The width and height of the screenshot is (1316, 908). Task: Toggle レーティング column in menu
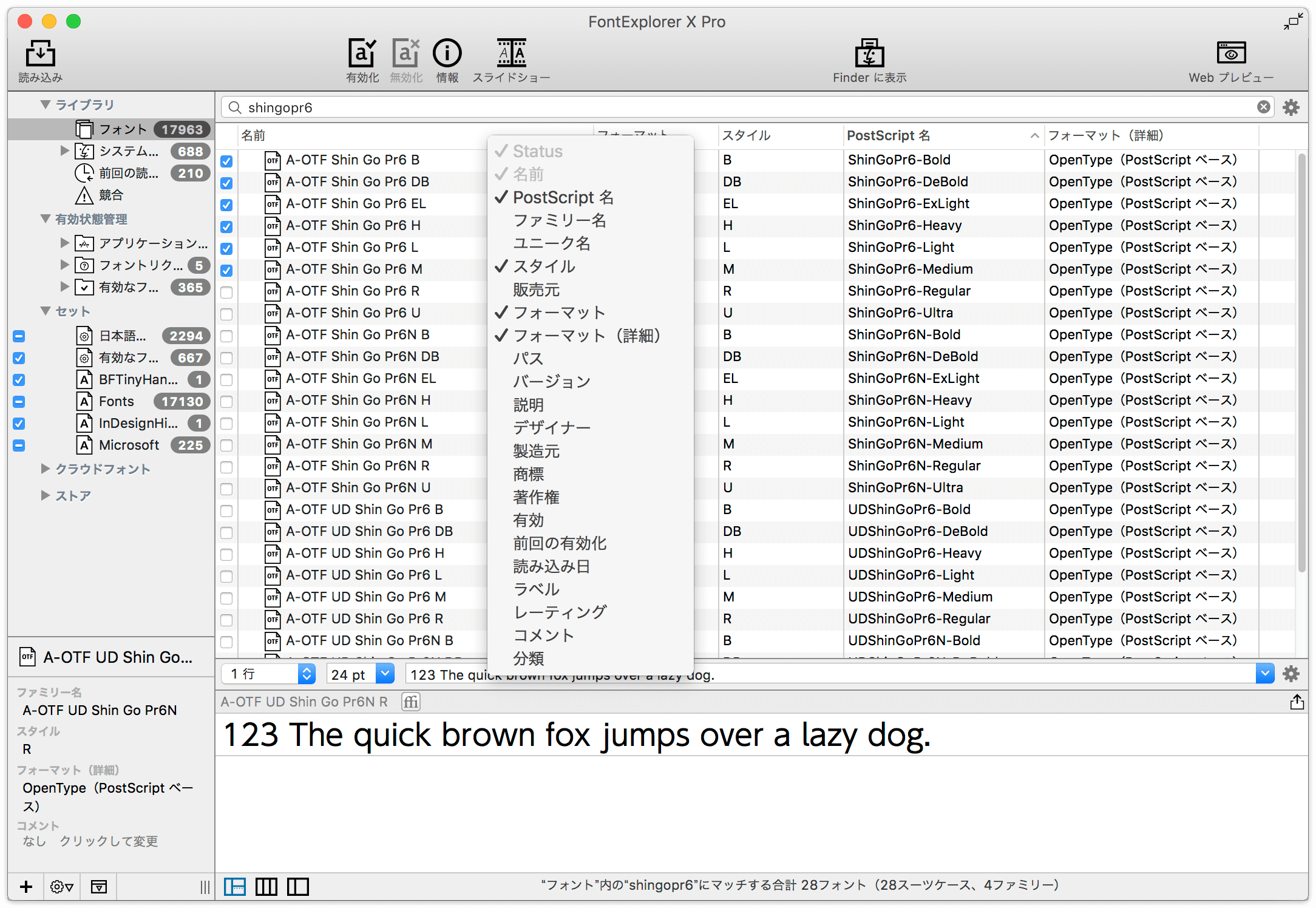(x=590, y=612)
